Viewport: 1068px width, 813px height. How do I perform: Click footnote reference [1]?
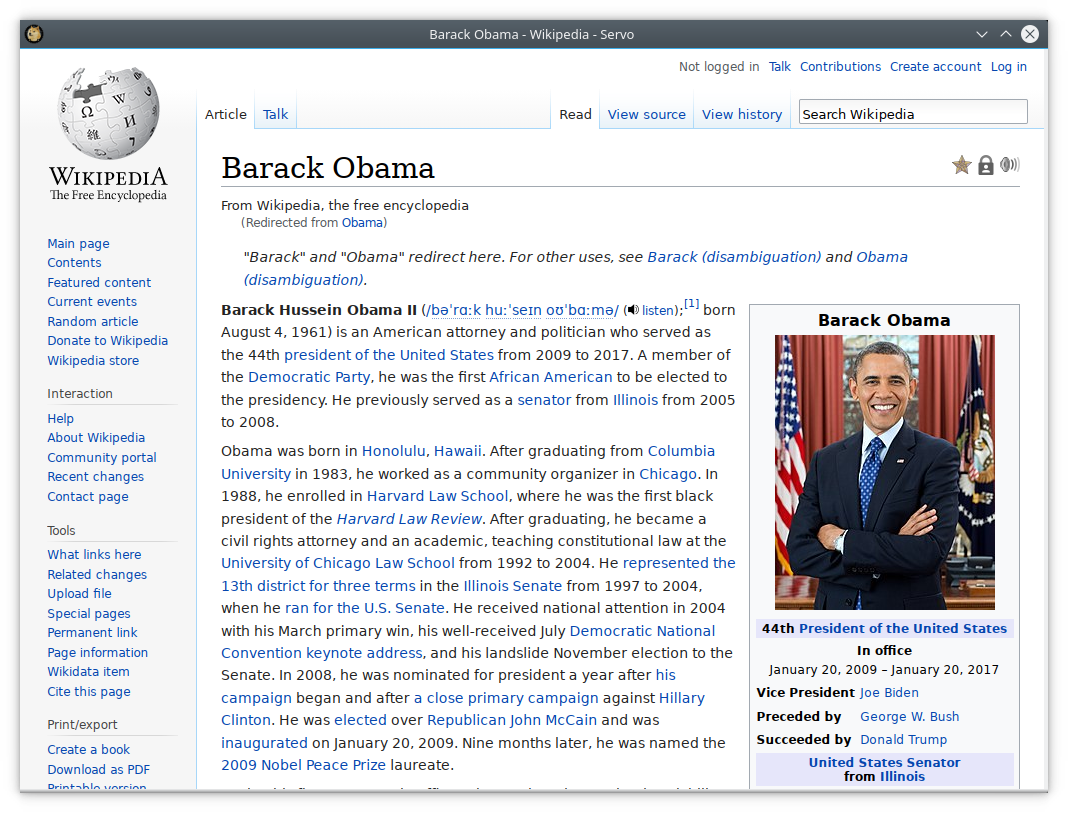691,304
